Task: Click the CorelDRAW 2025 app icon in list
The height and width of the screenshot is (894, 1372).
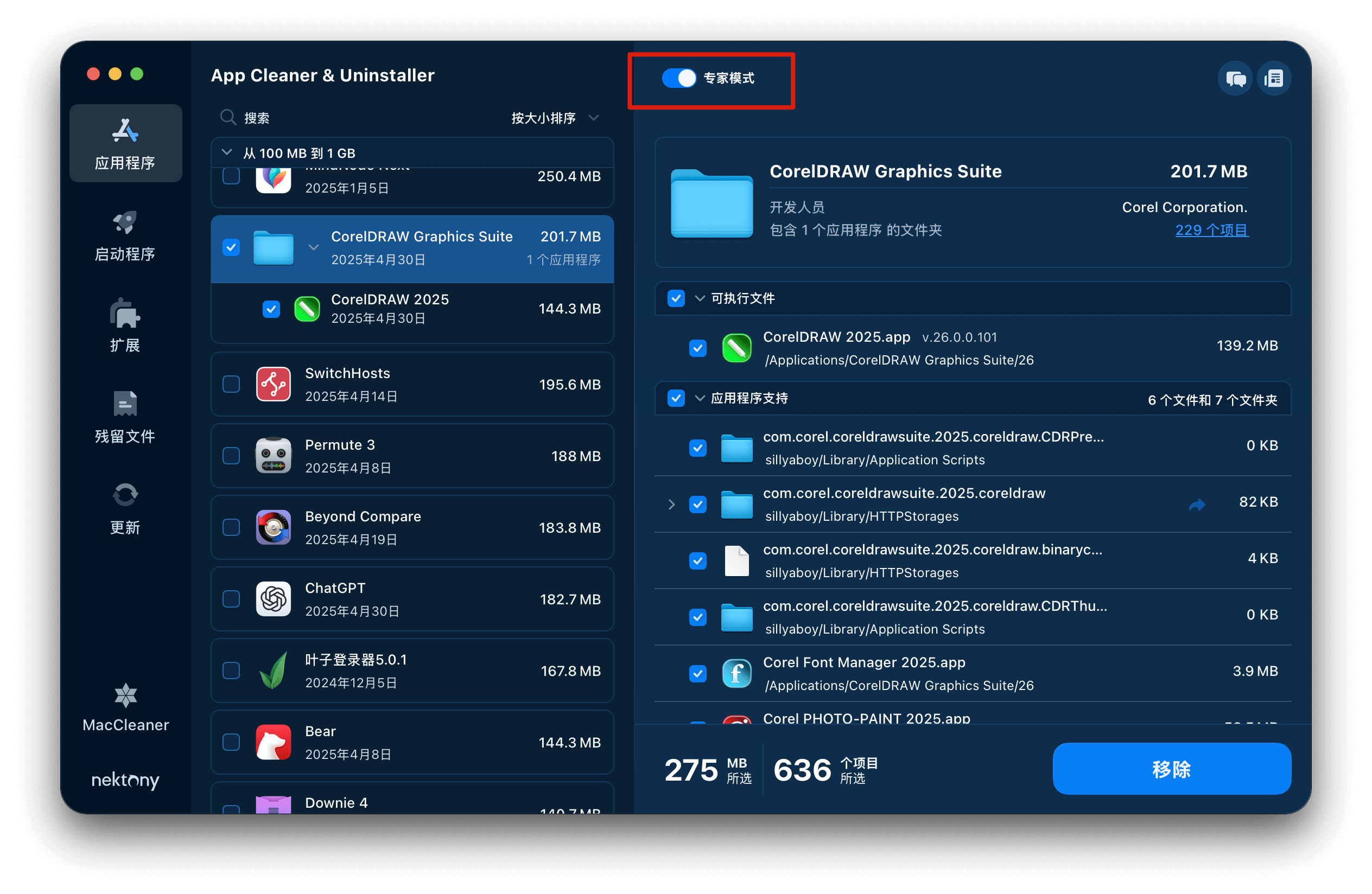Action: pos(307,309)
